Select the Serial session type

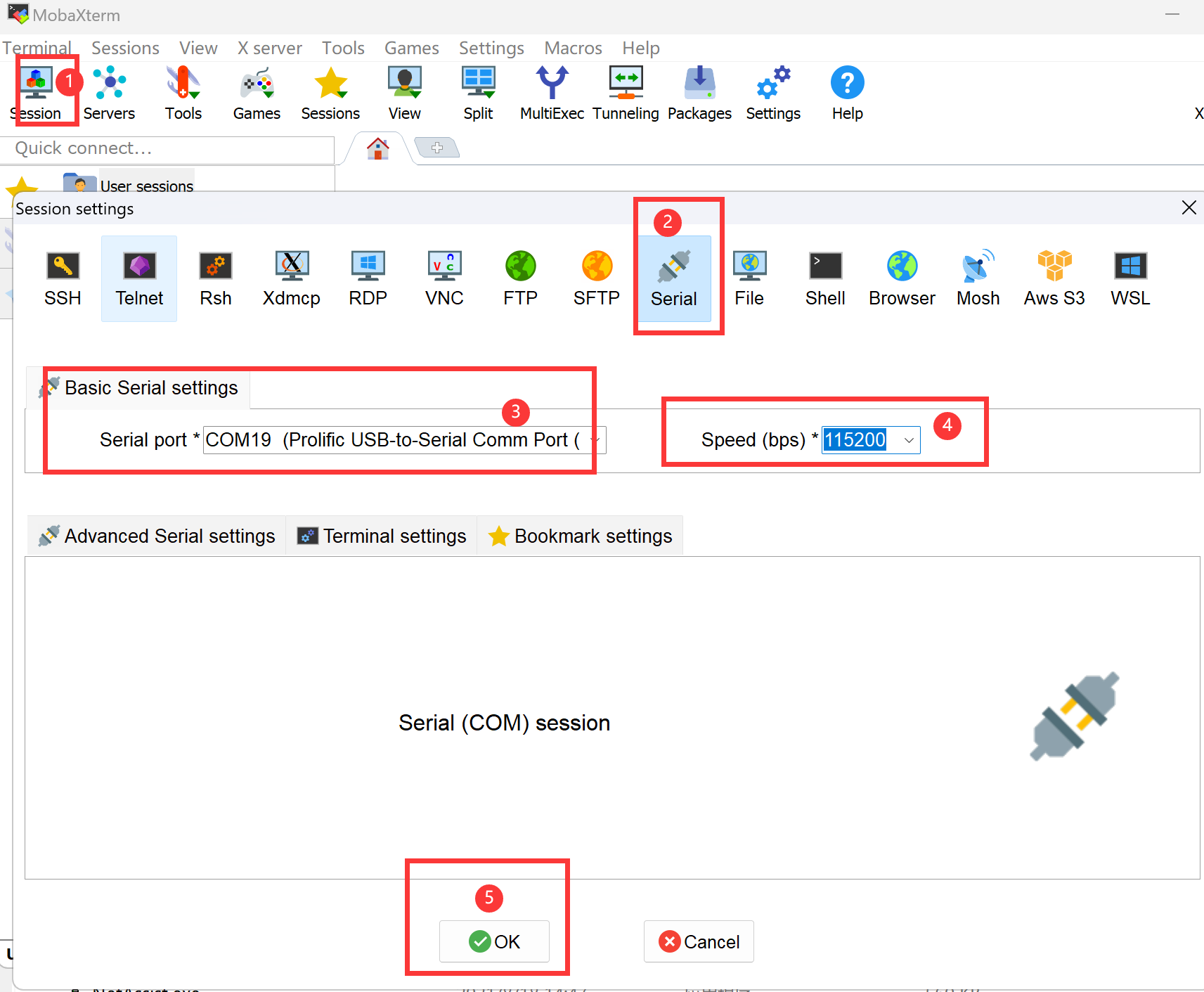pyautogui.click(x=674, y=278)
